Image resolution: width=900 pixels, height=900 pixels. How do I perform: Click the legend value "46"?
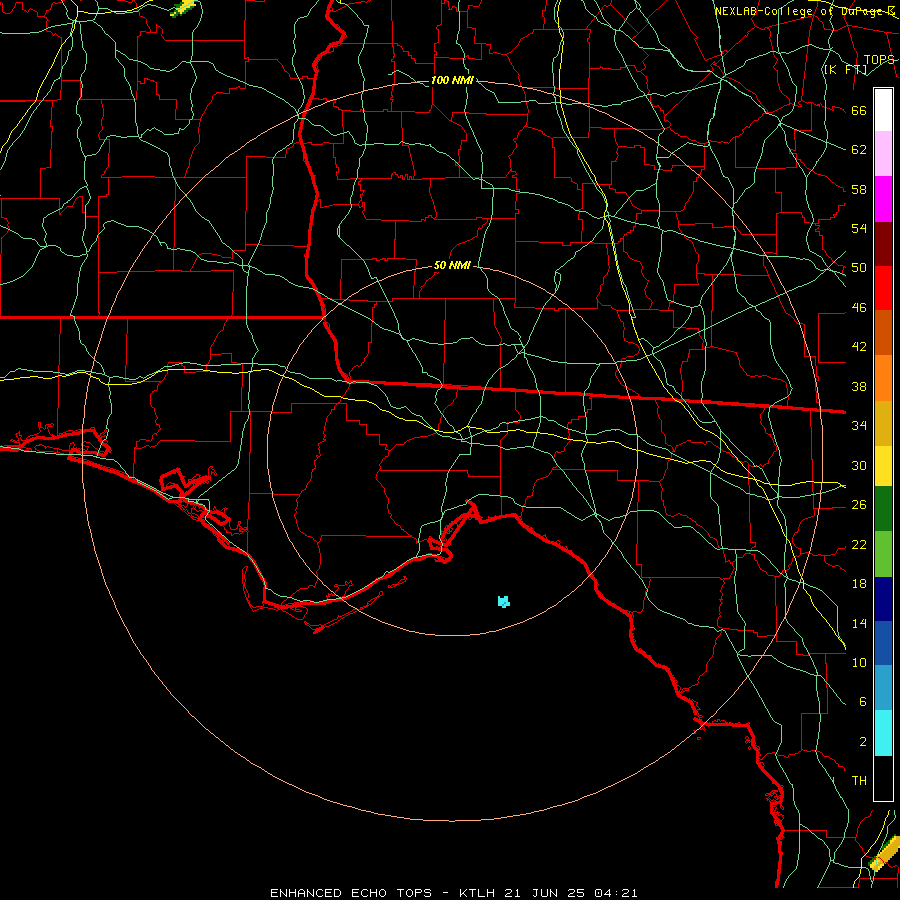coord(859,307)
